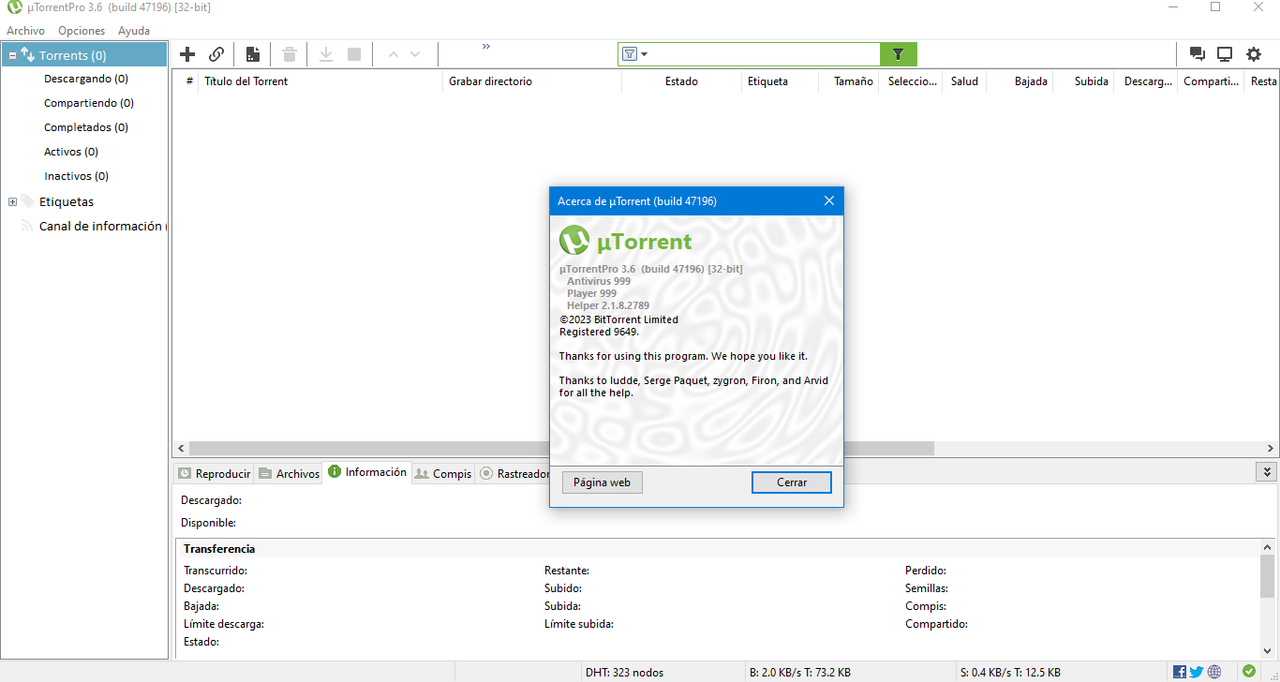
Task: Select Inactivos (0) category
Action: [x=76, y=176]
